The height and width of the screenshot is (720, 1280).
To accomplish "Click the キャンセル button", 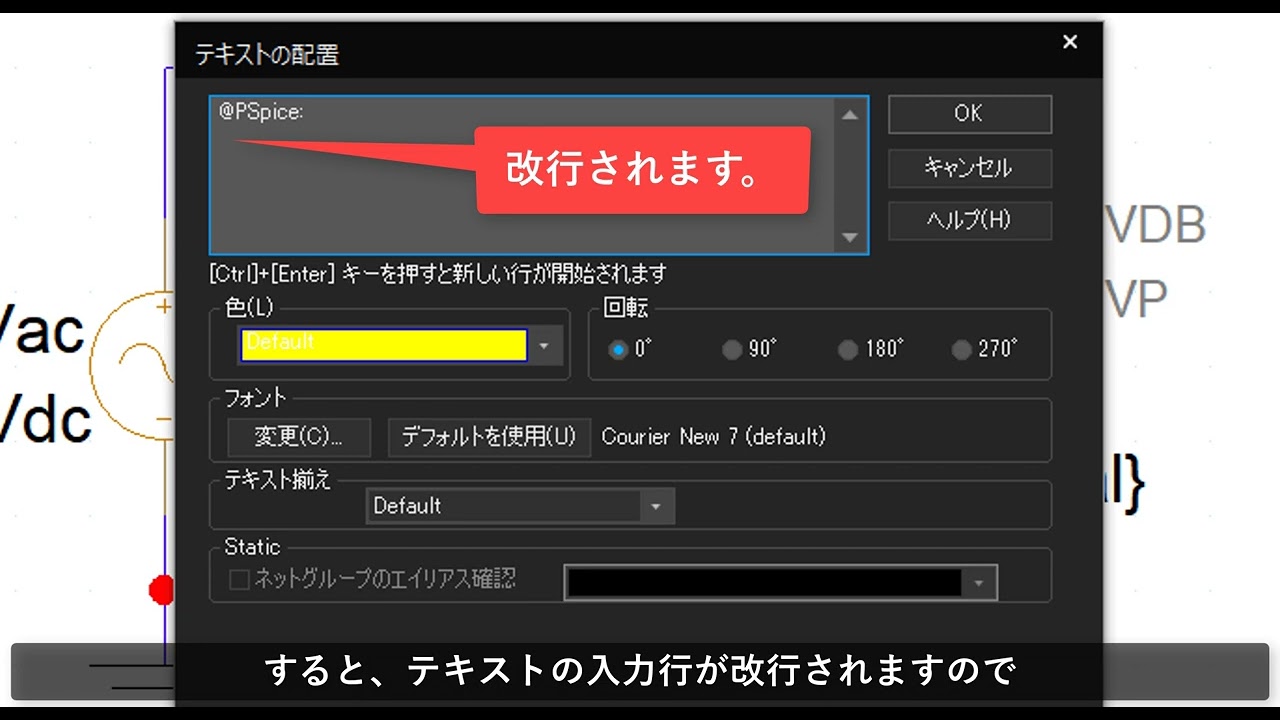I will click(x=969, y=168).
